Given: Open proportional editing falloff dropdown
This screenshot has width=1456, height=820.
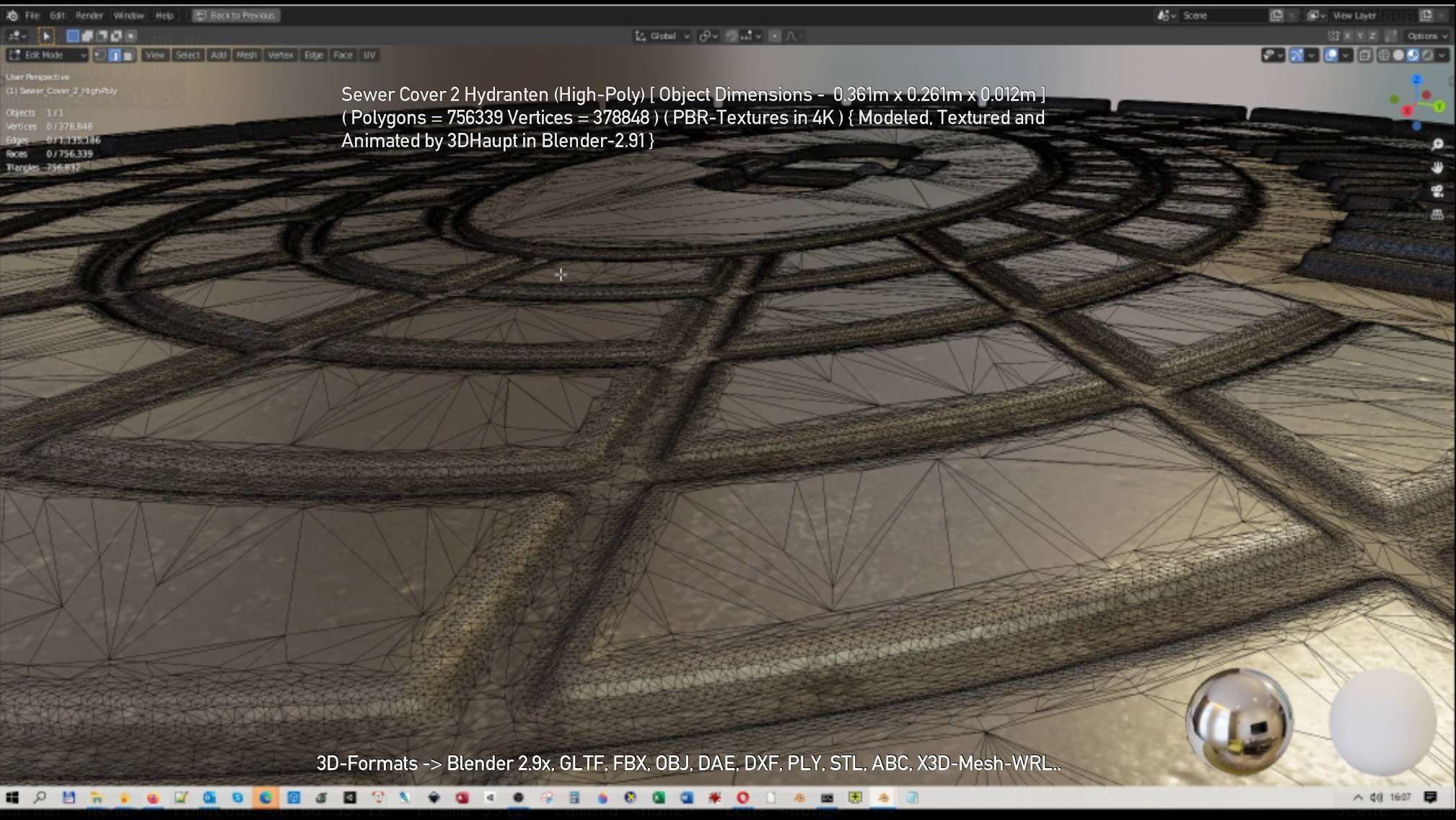Looking at the screenshot, I should click(794, 36).
